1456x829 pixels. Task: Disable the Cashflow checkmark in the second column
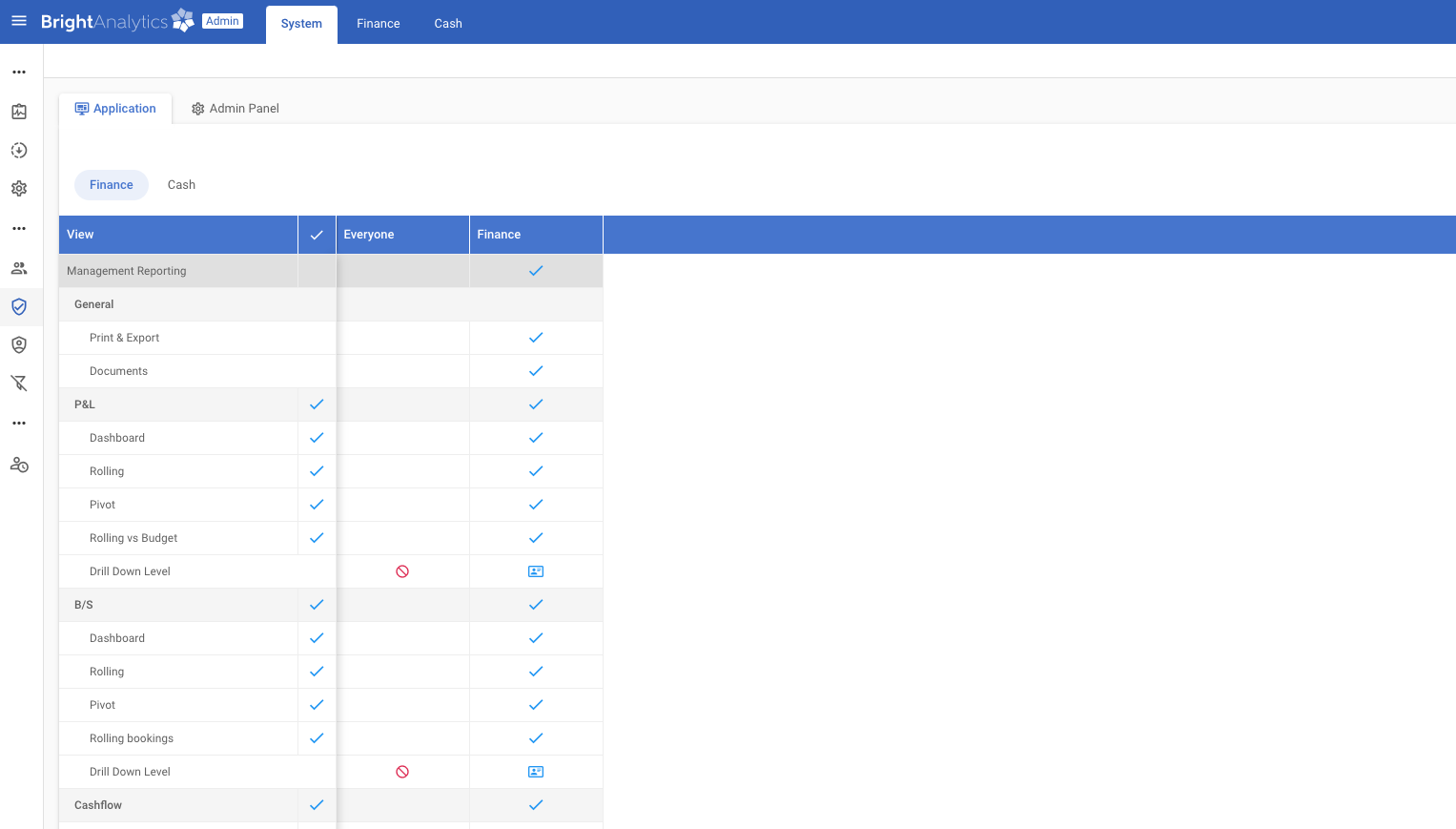[317, 804]
